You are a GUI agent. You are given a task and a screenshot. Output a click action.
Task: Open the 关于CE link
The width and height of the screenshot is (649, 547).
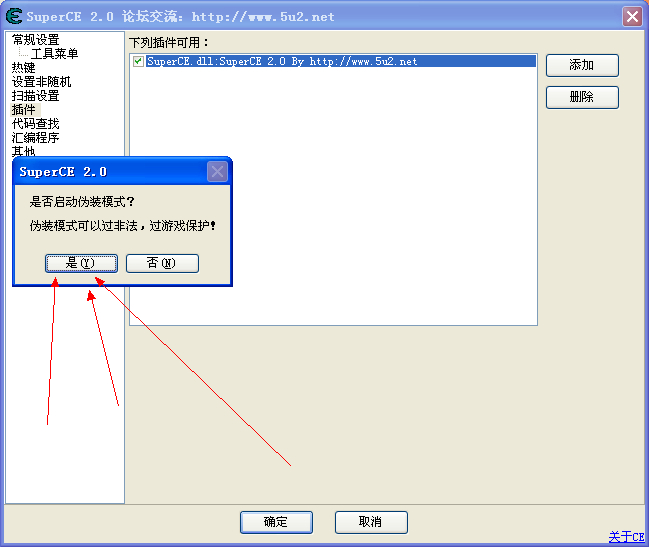click(x=626, y=537)
